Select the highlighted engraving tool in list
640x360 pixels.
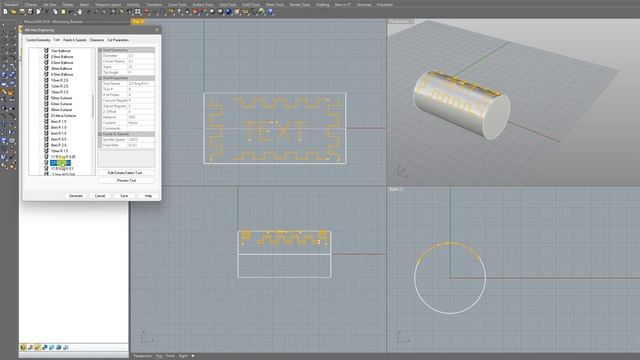point(60,163)
